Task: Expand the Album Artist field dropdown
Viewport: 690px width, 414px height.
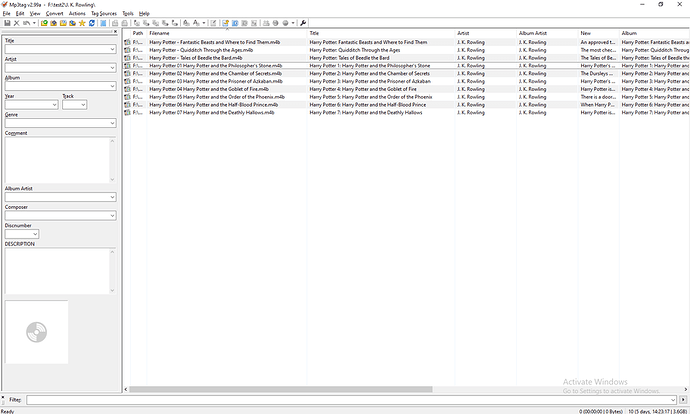Action: 112,197
